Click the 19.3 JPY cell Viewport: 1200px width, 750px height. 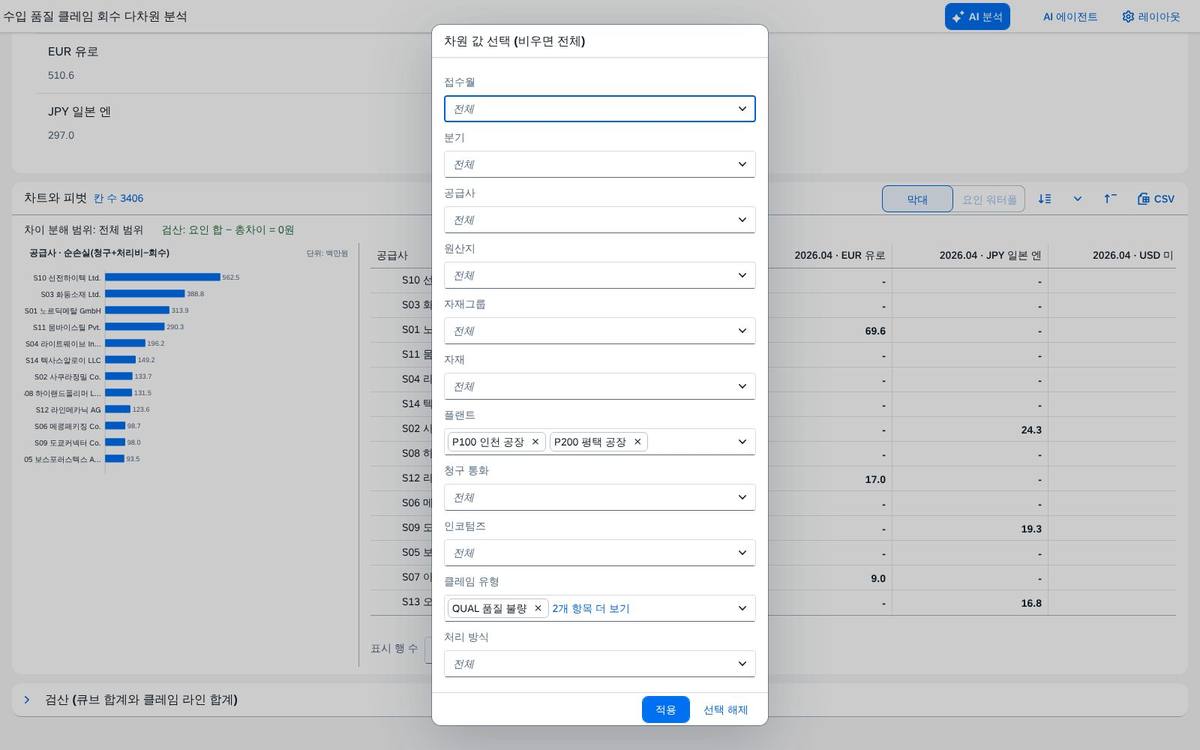[x=1032, y=529]
